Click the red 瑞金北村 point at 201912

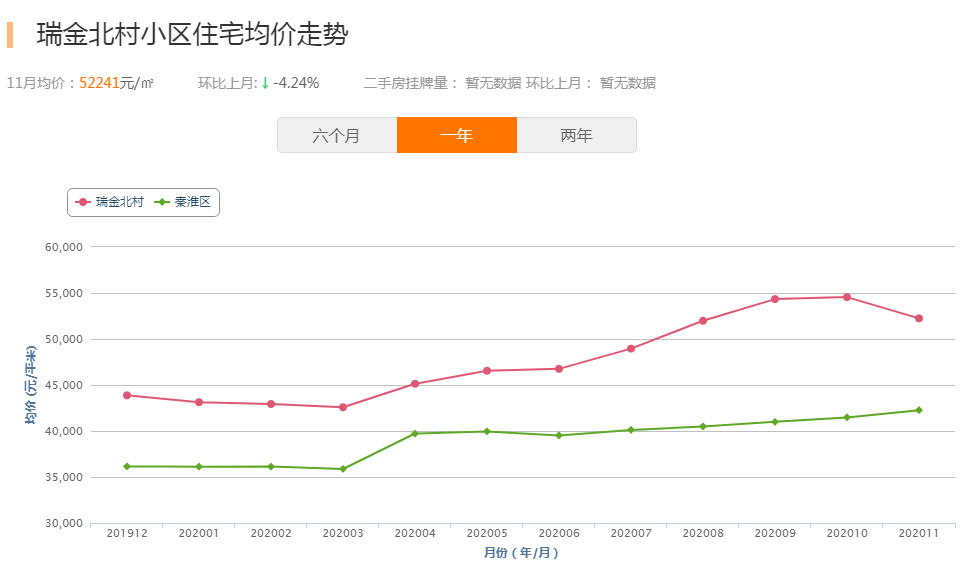127,395
